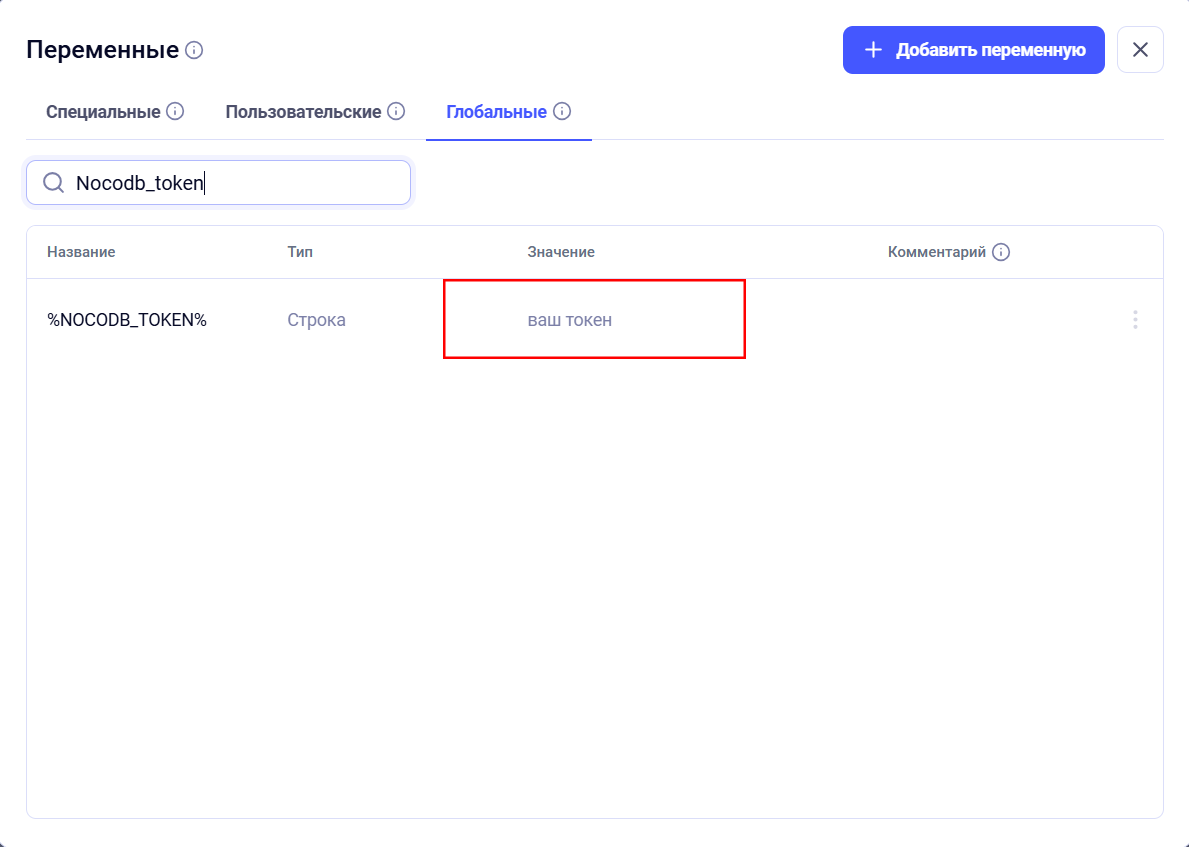The image size is (1189, 847).
Task: Click the info icon beside Комментарий header
Action: pyautogui.click(x=1001, y=252)
